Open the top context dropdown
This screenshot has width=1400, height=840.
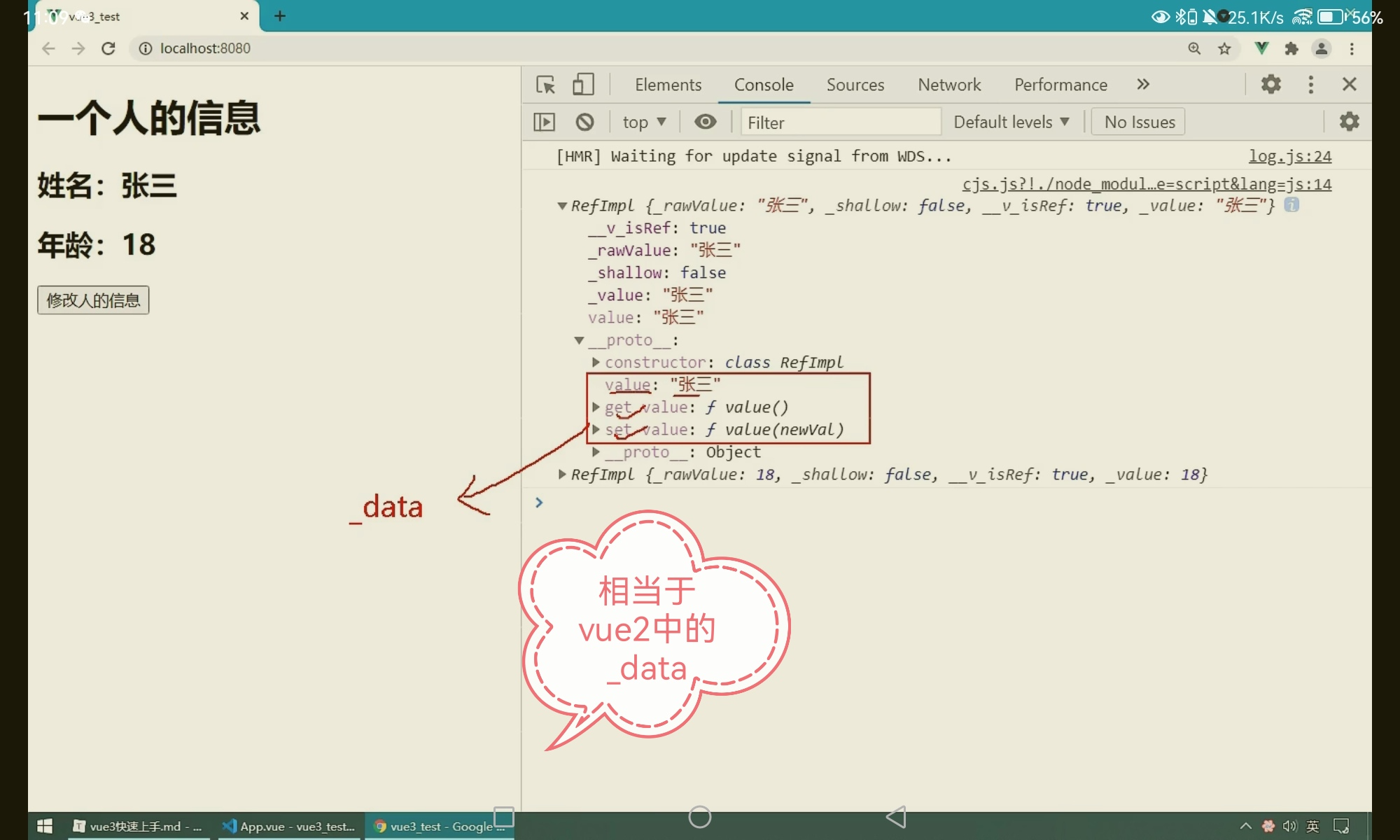pos(643,122)
